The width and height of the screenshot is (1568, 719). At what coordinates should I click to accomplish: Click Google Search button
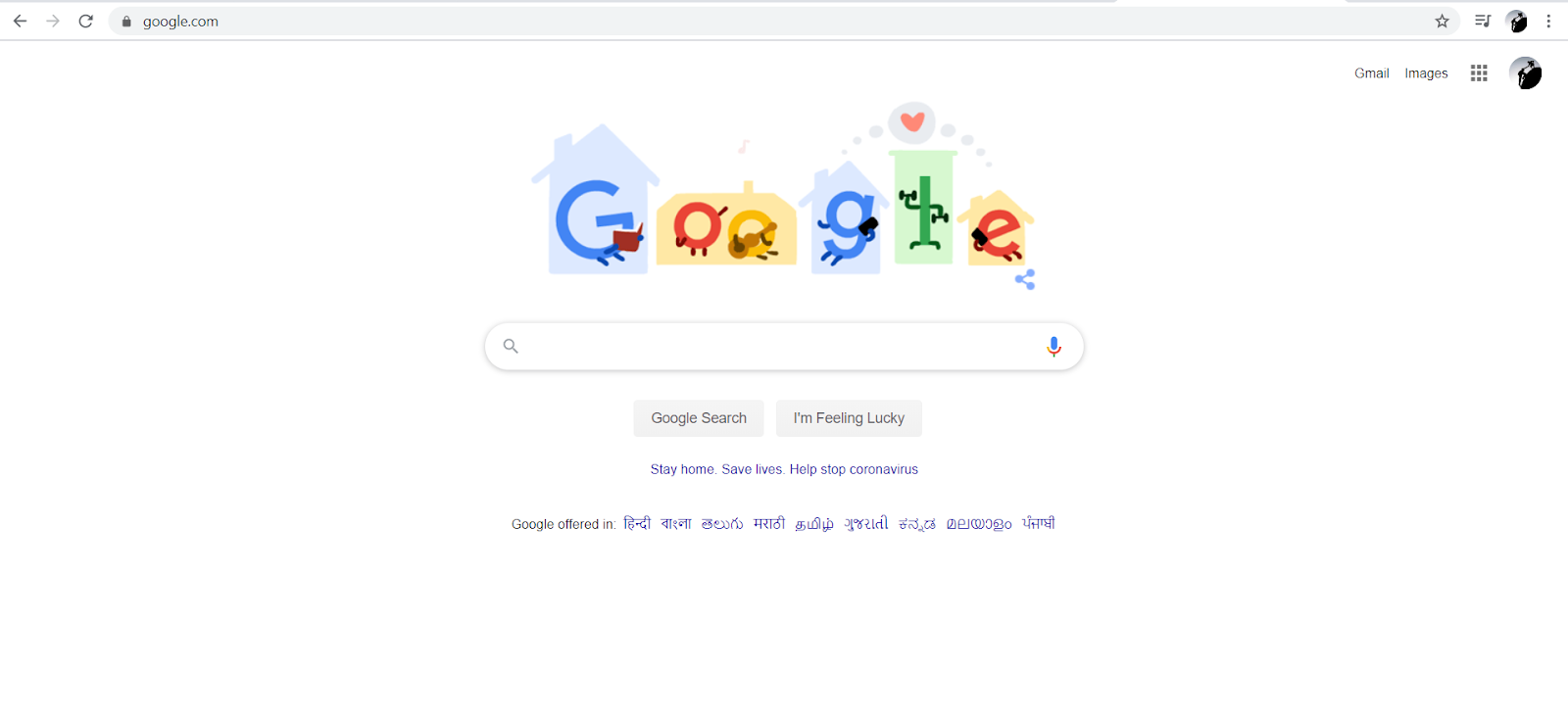pos(699,418)
